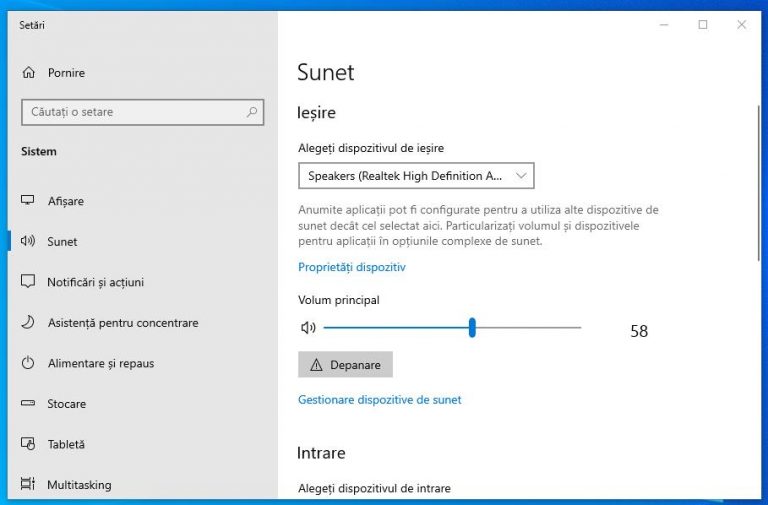768x505 pixels.
Task: Go to Stocare settings section
Action: [66, 404]
